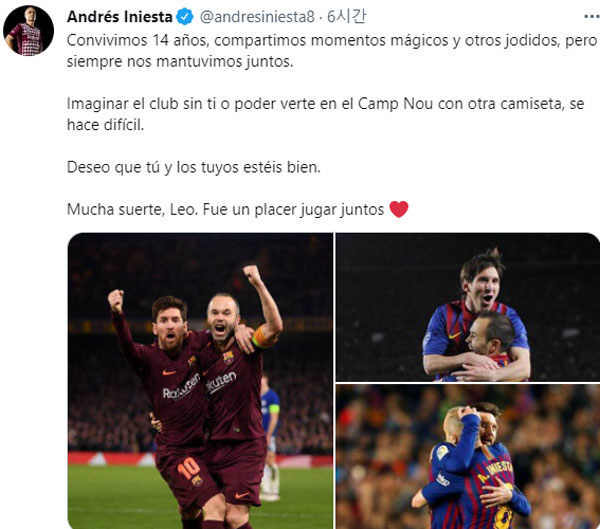The width and height of the screenshot is (600, 529).
Task: Open the @andresiniesta8 handle link
Action: [x=257, y=17]
